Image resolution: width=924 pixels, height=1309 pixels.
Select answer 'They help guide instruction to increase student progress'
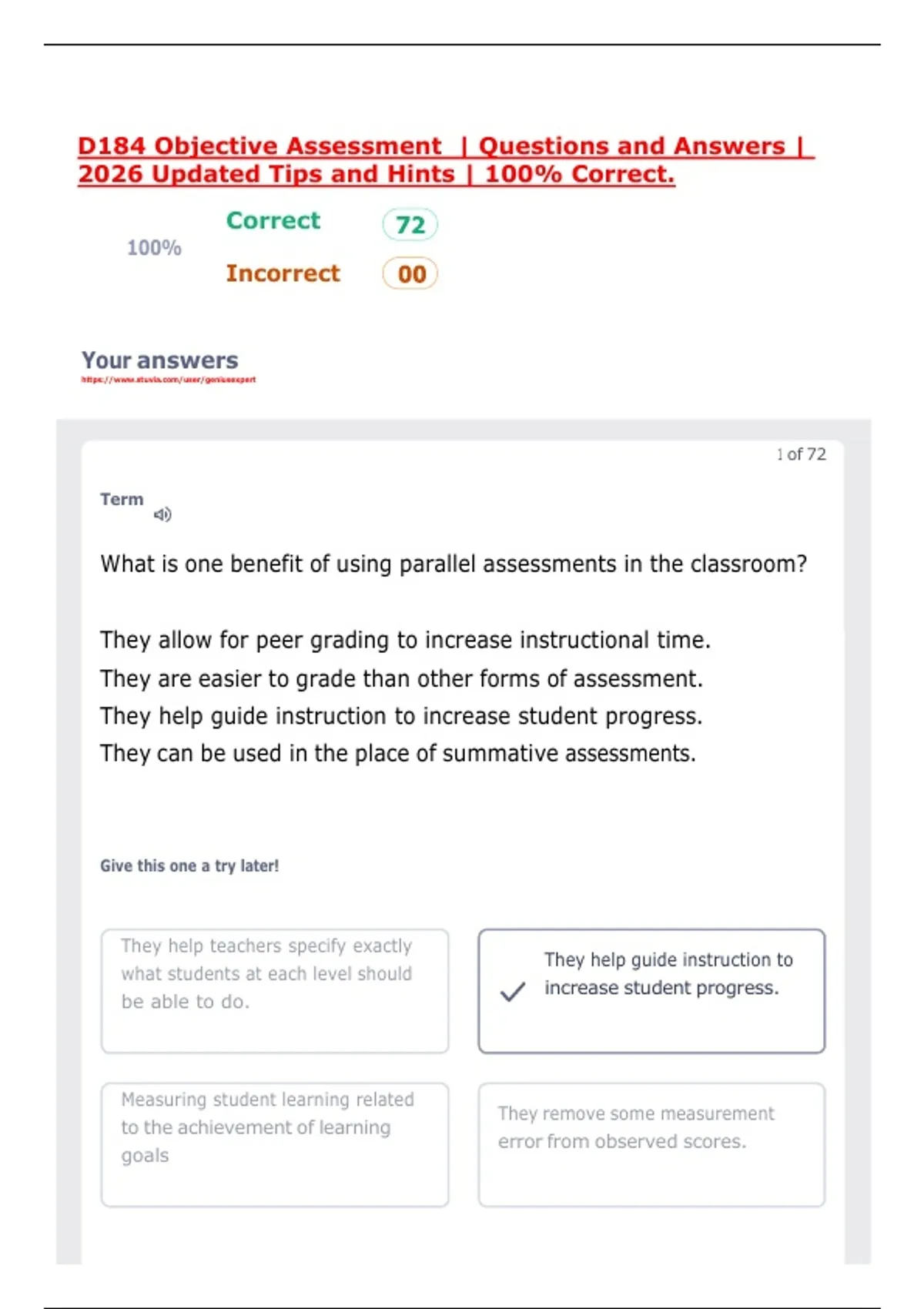tap(651, 991)
